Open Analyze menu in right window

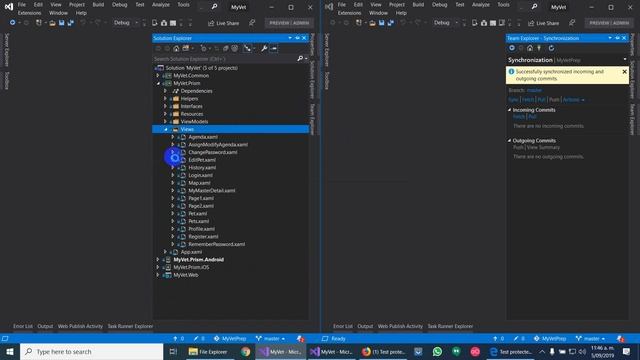pos(481,4)
